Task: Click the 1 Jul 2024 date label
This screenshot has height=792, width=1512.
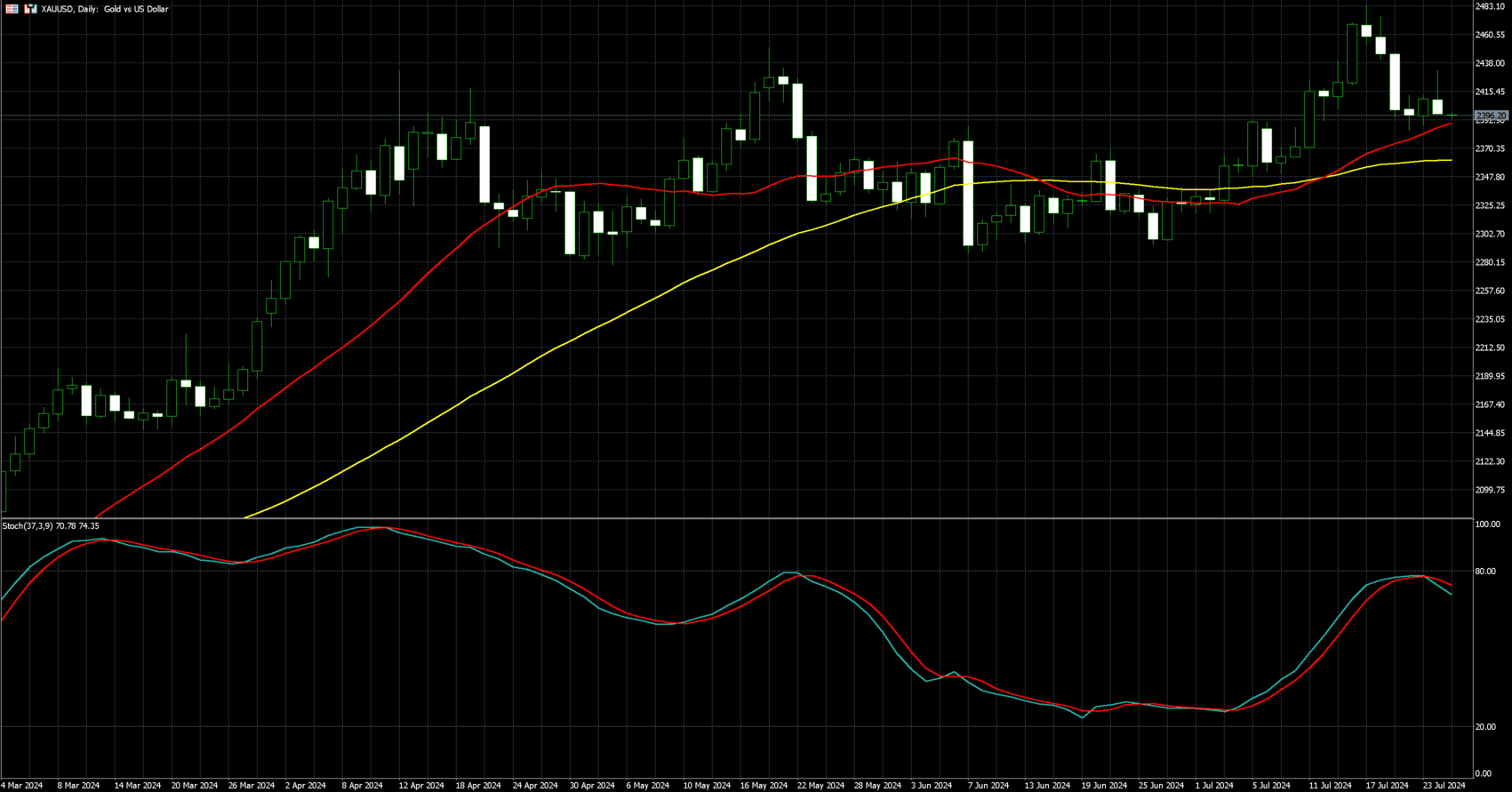Action: click(x=1214, y=786)
